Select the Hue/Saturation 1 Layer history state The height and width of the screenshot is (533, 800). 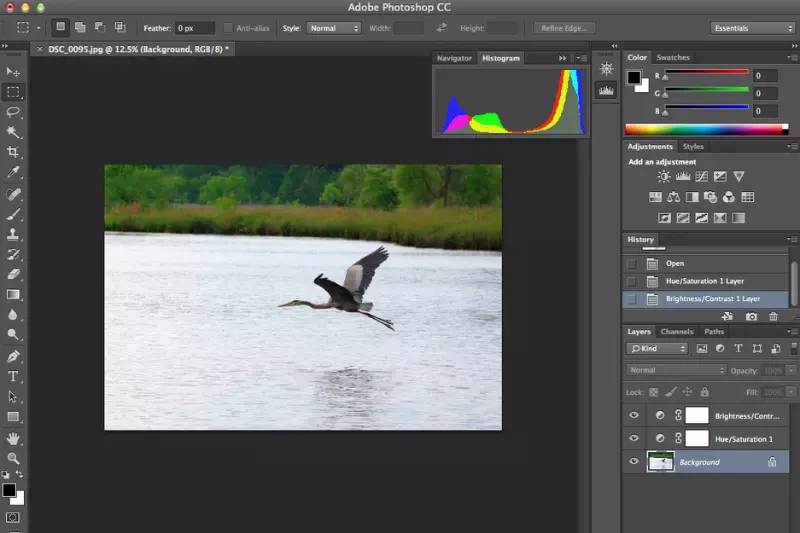point(706,282)
